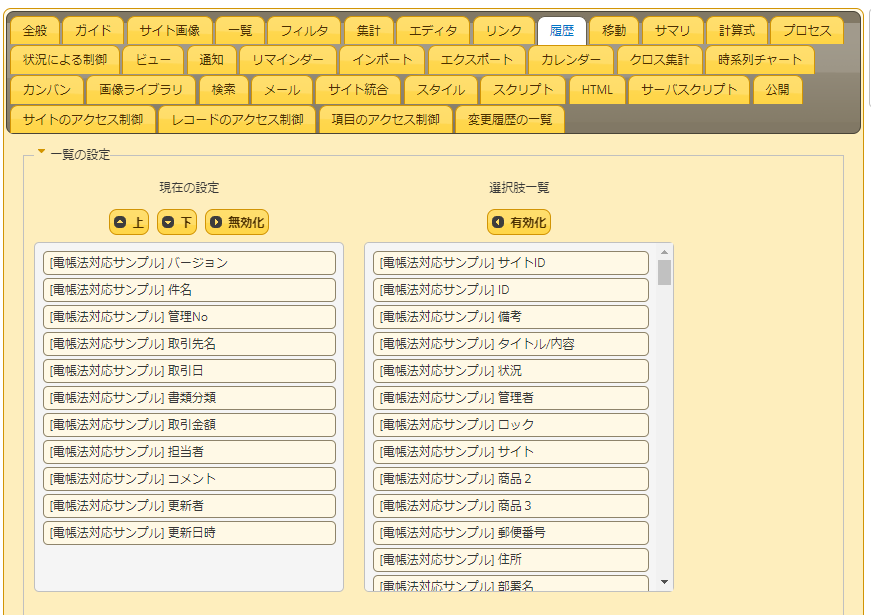This screenshot has width=871, height=615.
Task: Switch to the ビュー tab
Action: (153, 60)
